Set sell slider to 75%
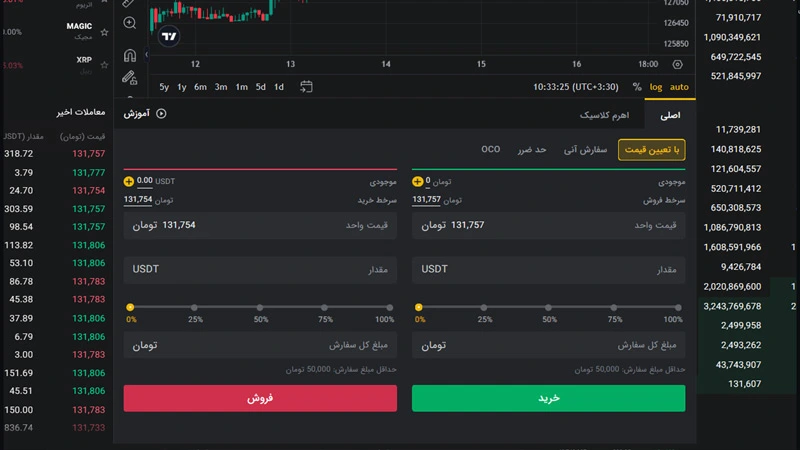This screenshot has height=450, width=800. point(324,308)
